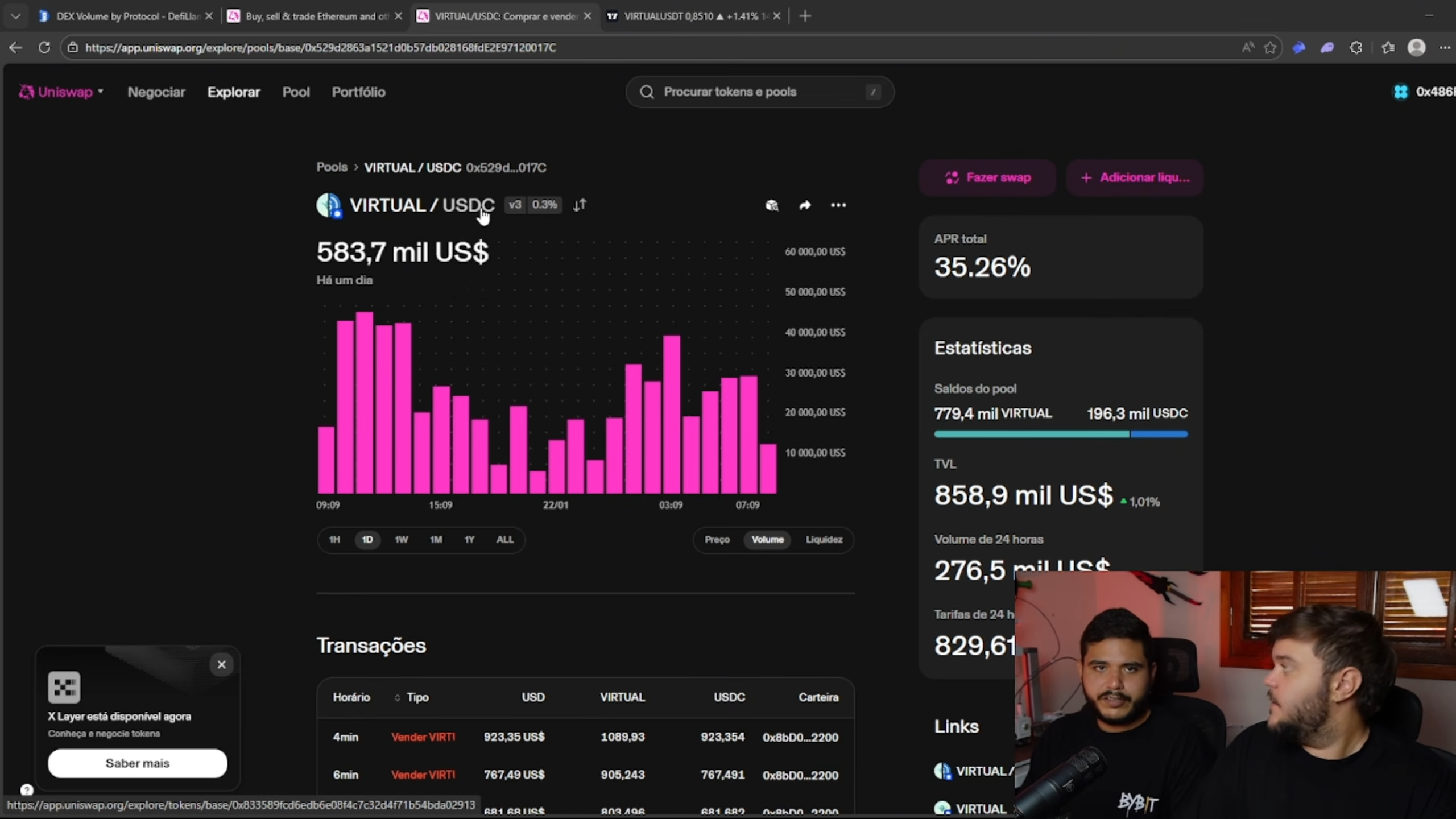Click the connected wallet avatar icon
The image size is (1456, 819).
1401,92
